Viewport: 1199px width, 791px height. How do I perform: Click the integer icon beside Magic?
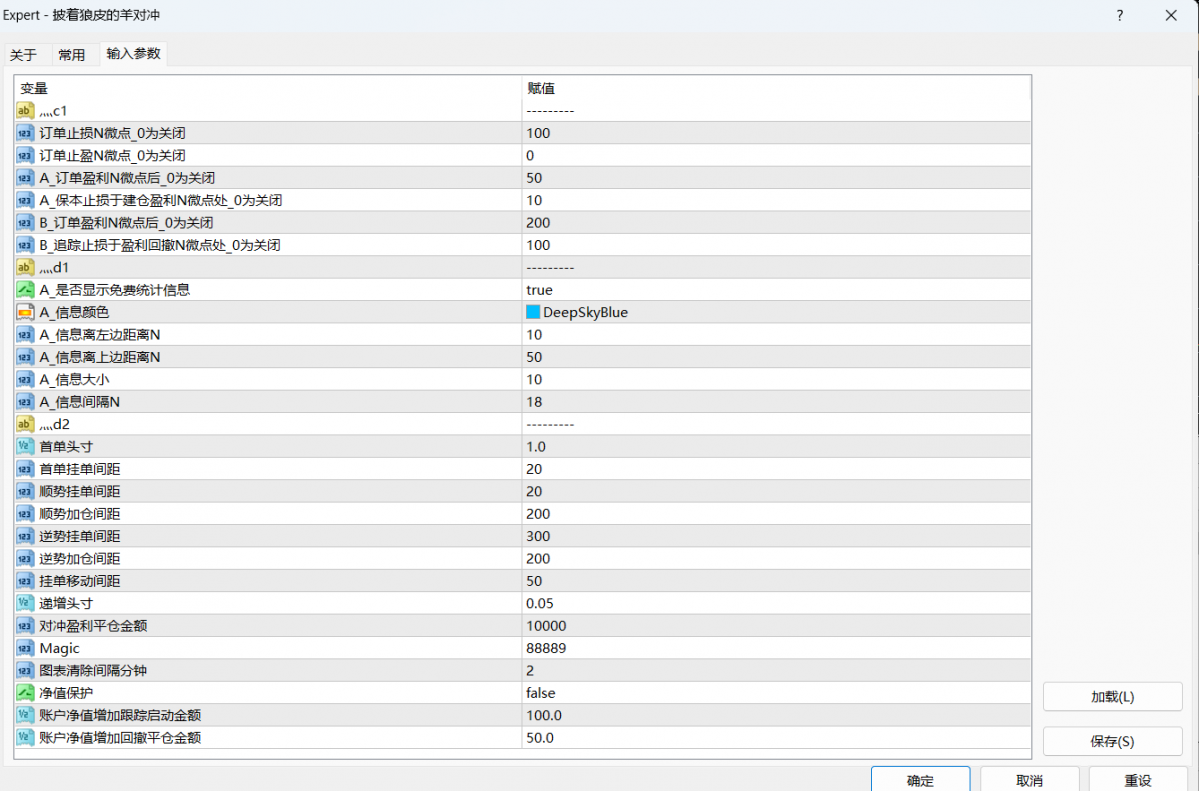point(25,648)
